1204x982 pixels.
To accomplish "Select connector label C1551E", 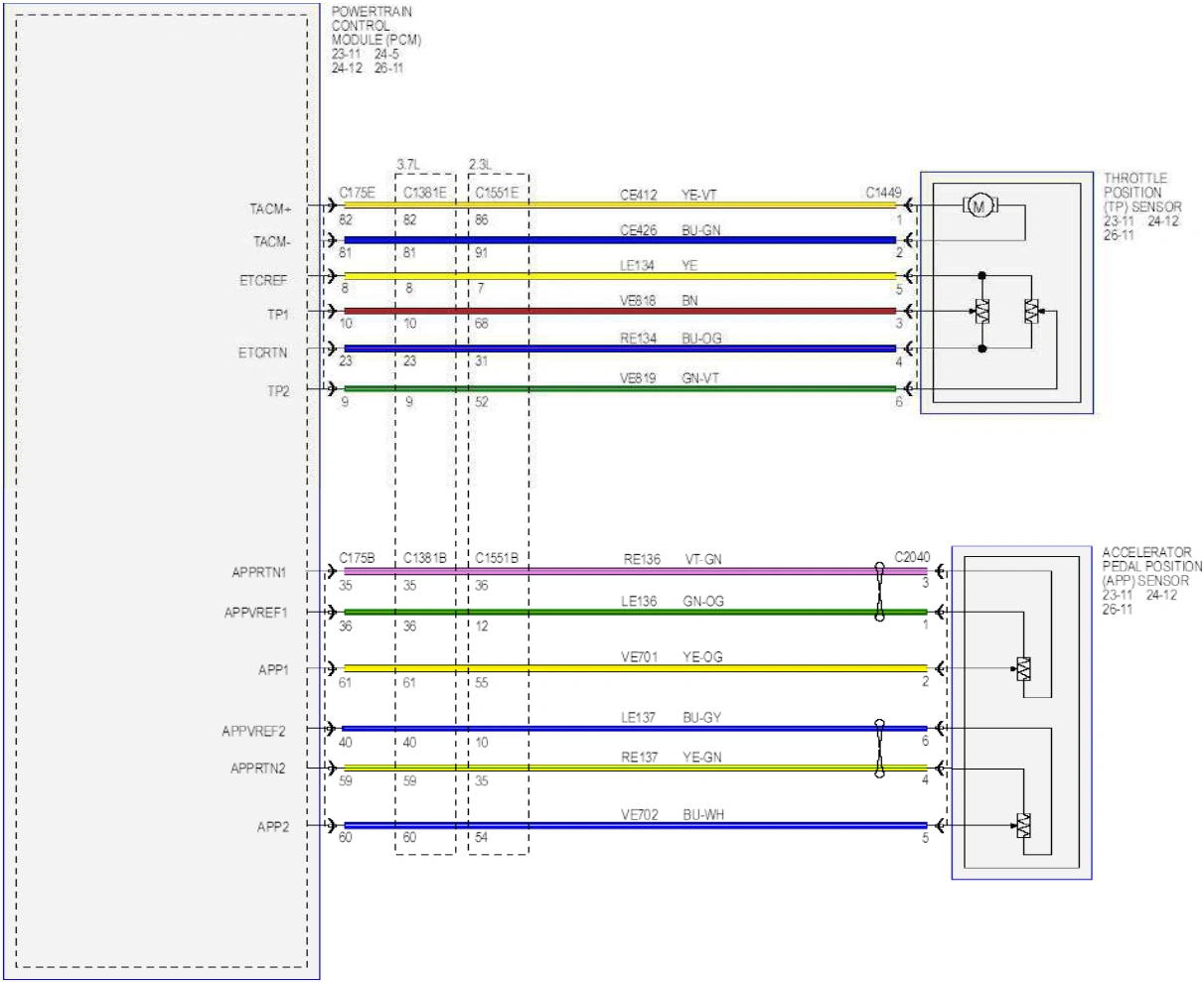I will [x=497, y=193].
